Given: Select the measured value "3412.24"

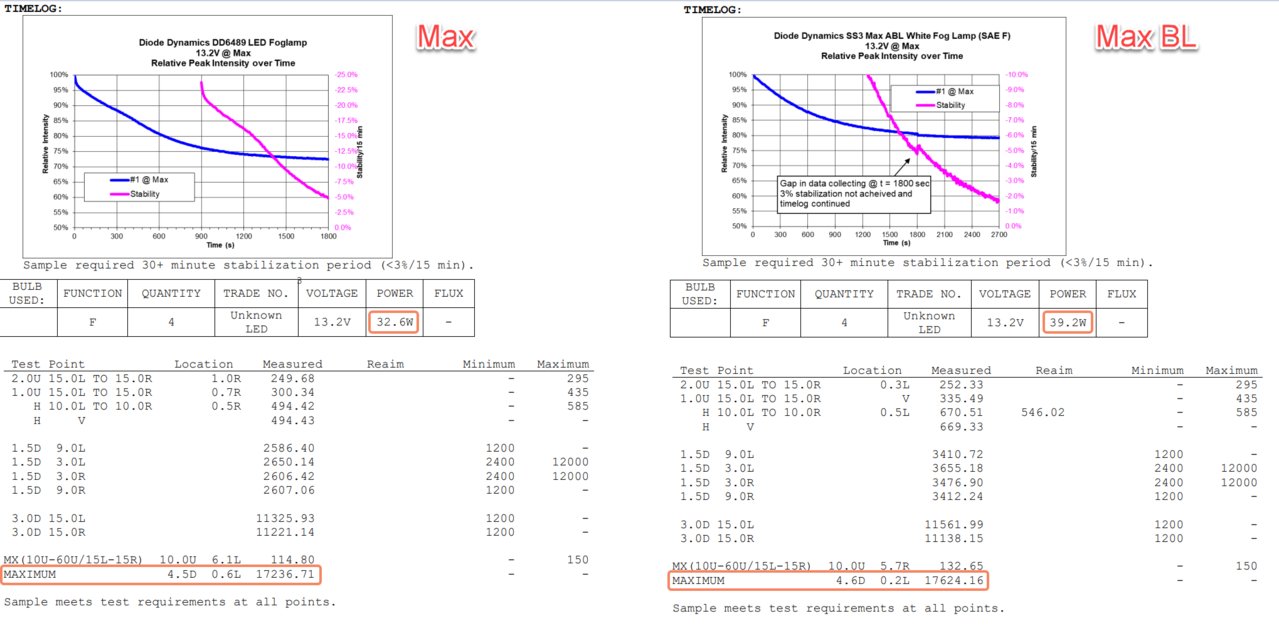Looking at the screenshot, I should click(957, 496).
